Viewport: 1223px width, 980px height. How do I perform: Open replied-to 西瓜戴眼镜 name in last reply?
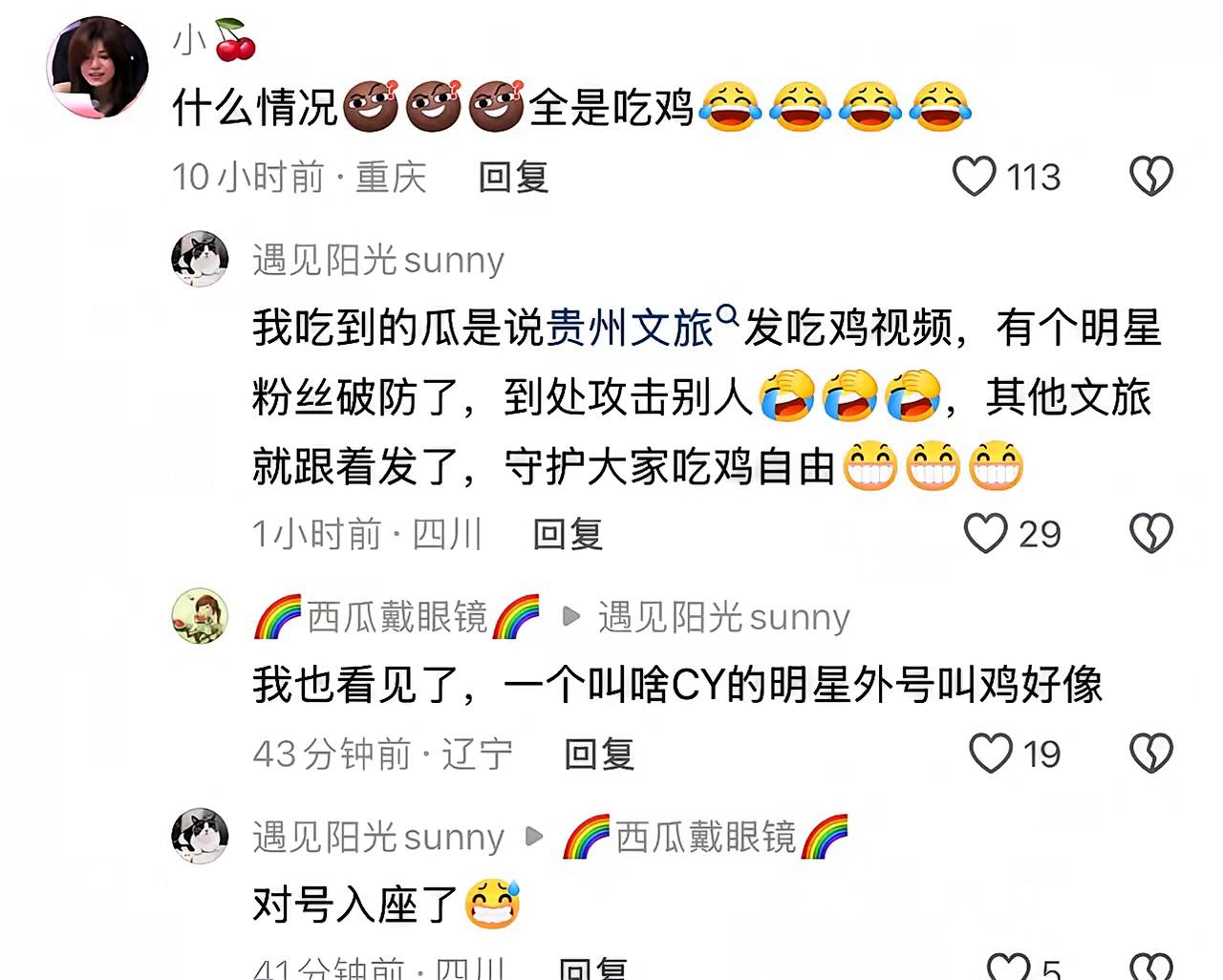tap(705, 838)
